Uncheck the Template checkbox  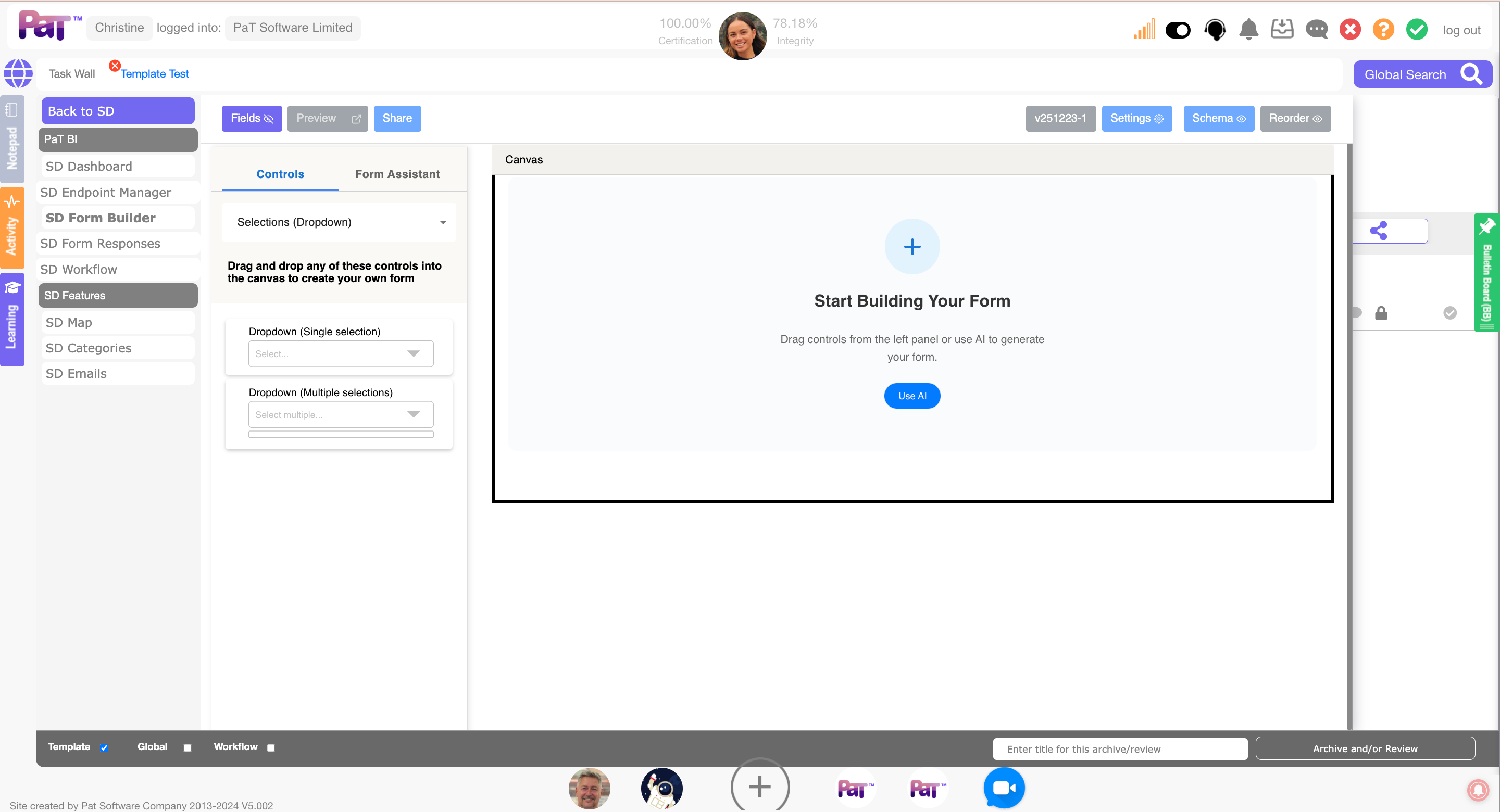pyautogui.click(x=104, y=747)
